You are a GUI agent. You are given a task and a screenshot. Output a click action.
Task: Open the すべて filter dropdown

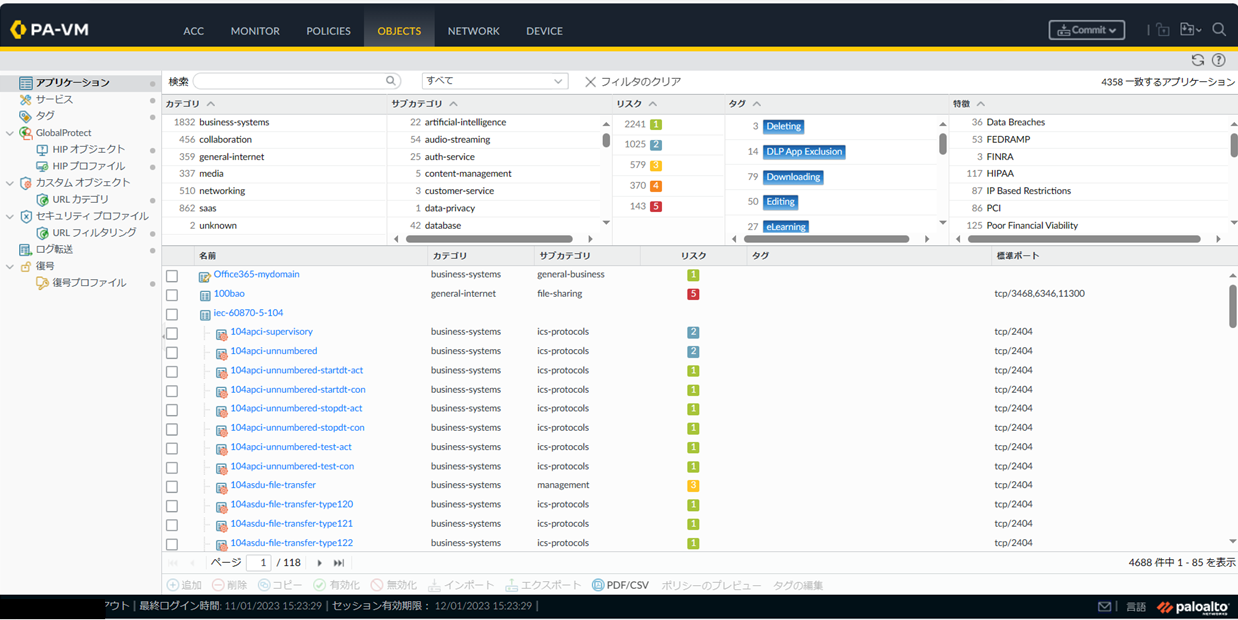[494, 81]
